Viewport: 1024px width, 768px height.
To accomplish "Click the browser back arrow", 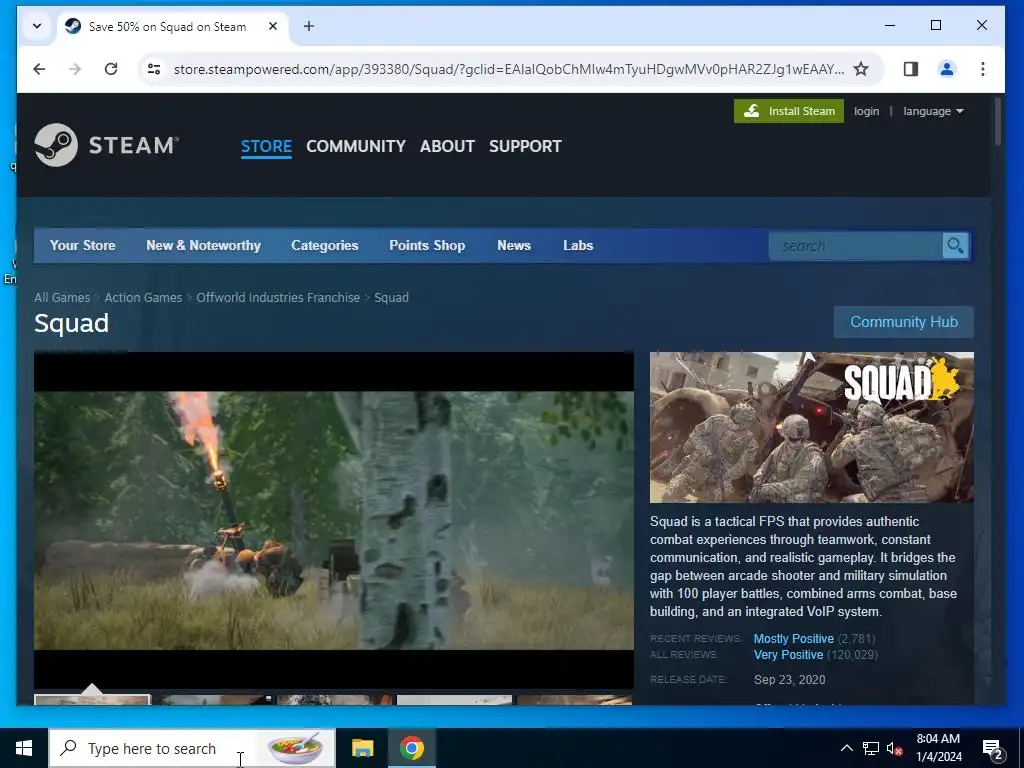I will pos(39,69).
